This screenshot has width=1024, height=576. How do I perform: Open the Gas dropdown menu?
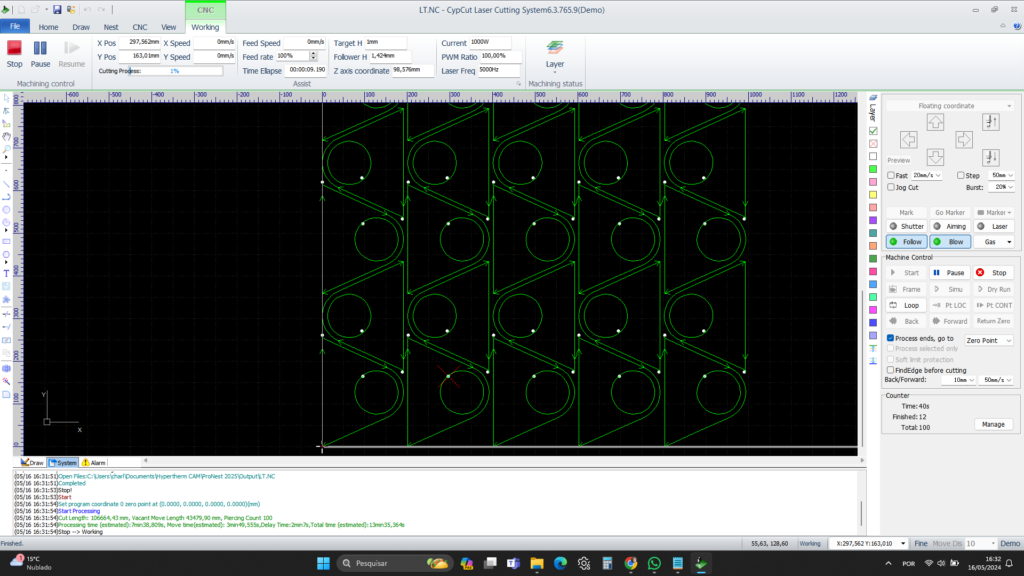pos(996,241)
